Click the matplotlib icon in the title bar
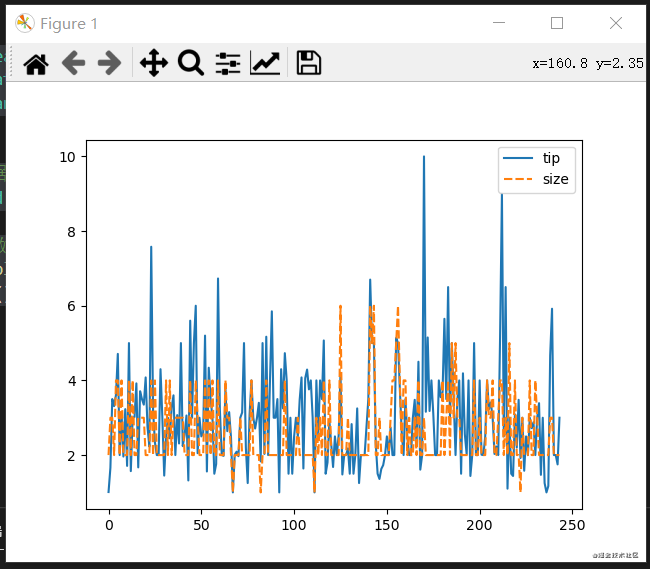This screenshot has height=569, width=650. (x=24, y=23)
